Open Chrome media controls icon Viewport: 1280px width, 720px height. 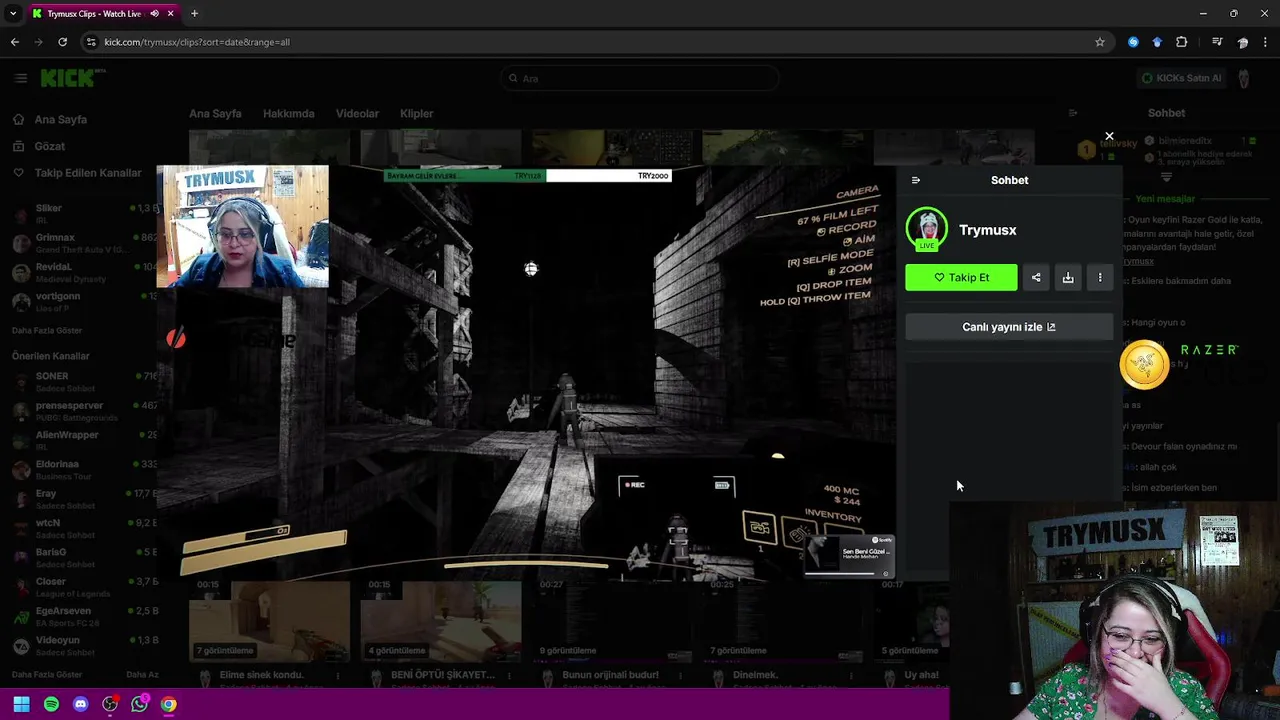click(1217, 42)
